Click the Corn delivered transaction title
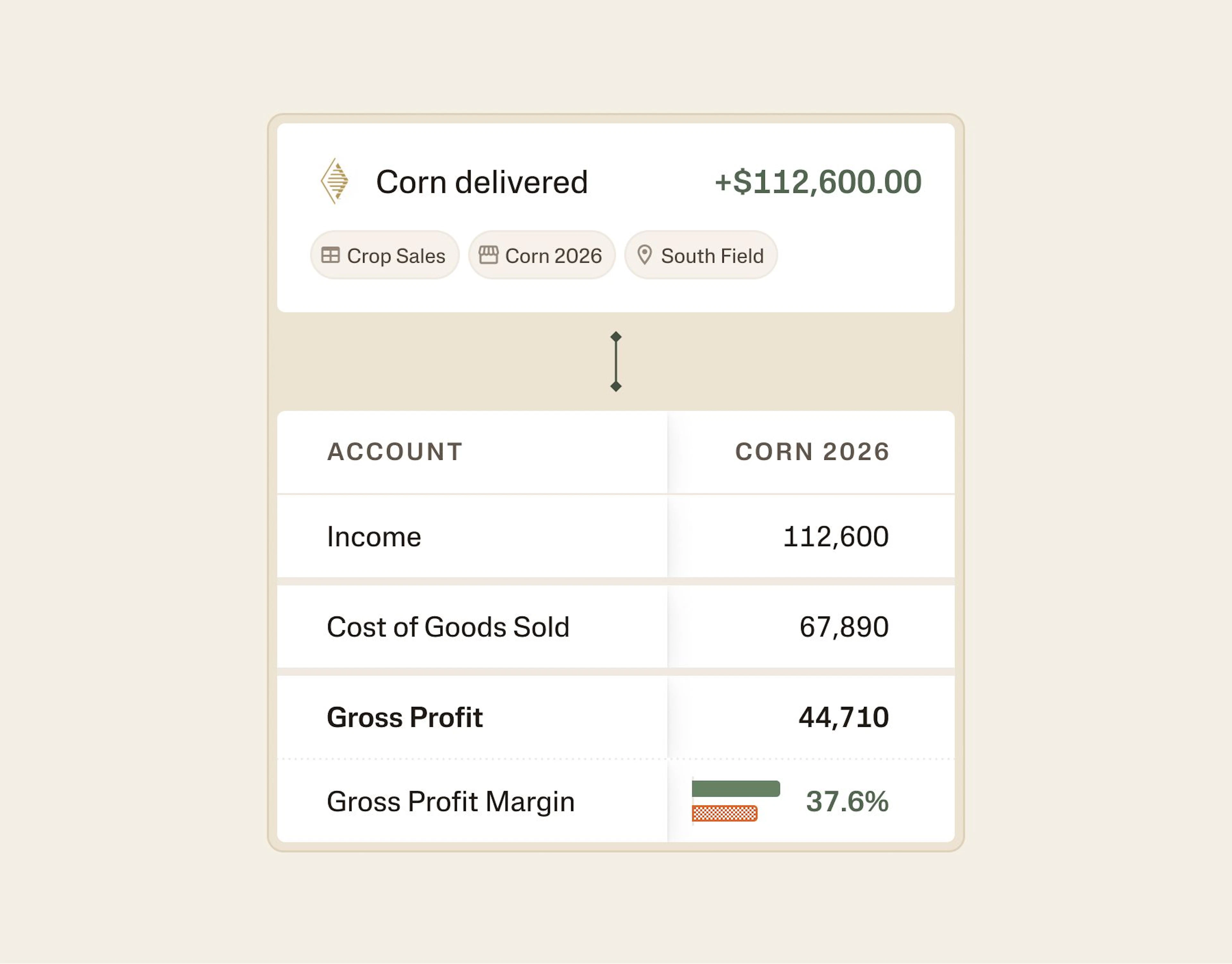 [x=482, y=182]
